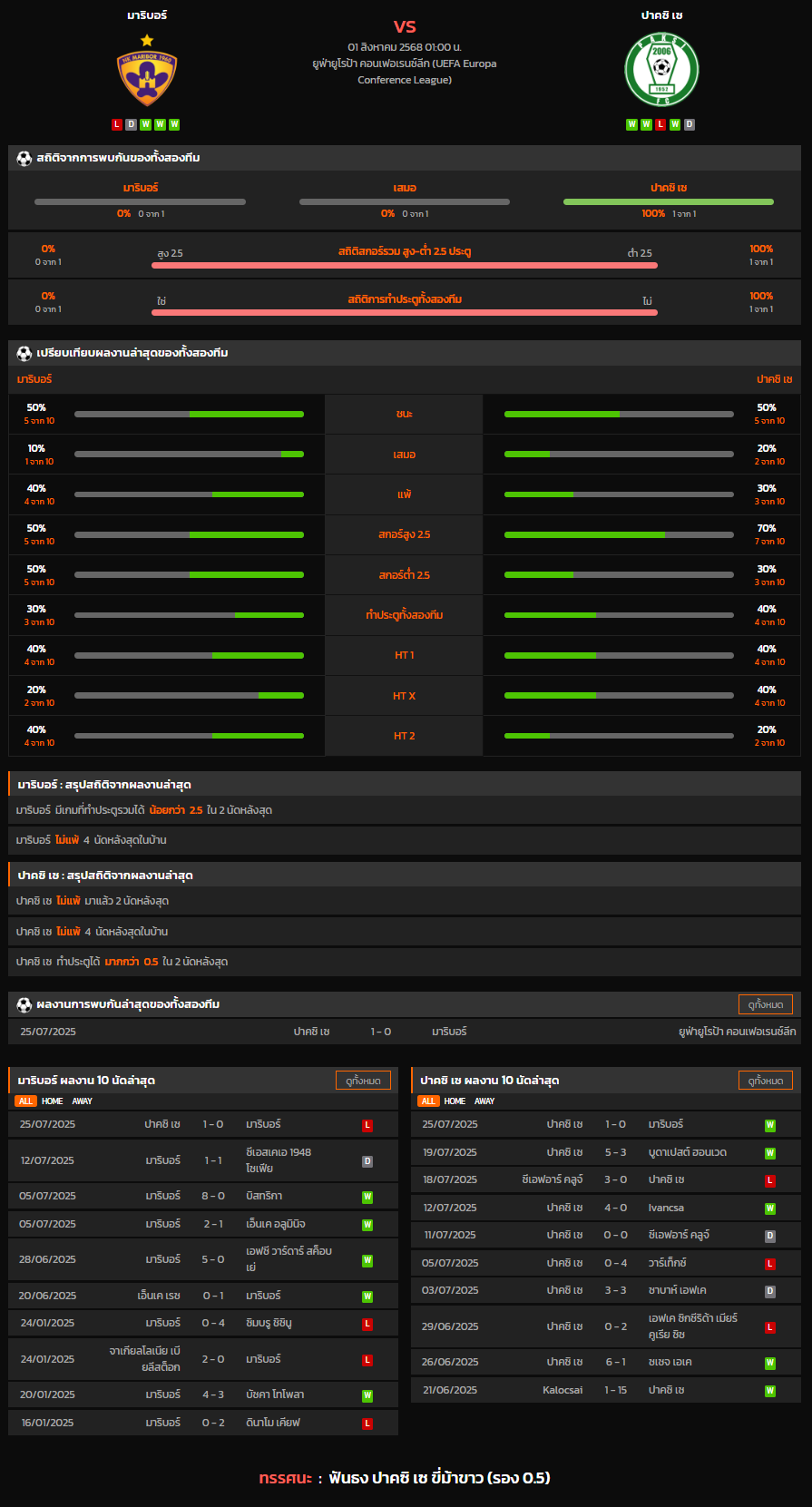812x1507 pixels.
Task: Click L badge on Maribor 0-2 Dynamo Kyiv row
Action: pos(367,1424)
